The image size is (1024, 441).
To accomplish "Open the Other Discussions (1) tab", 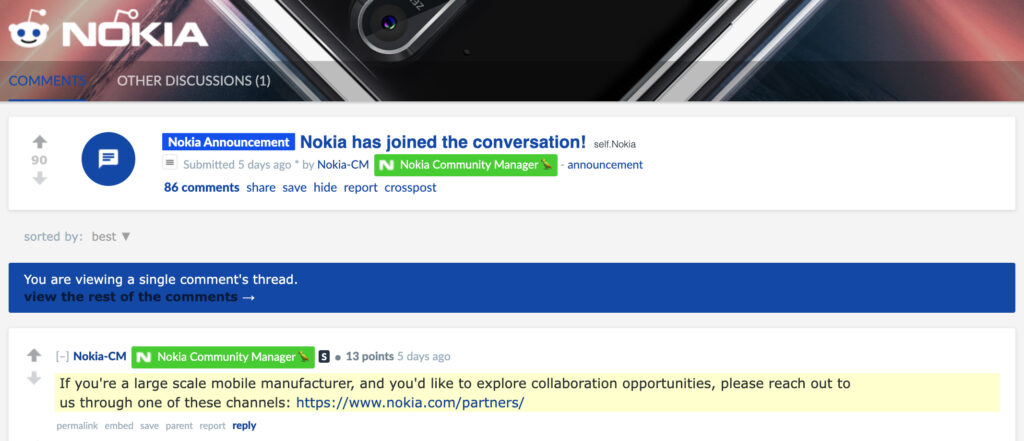I will (193, 81).
